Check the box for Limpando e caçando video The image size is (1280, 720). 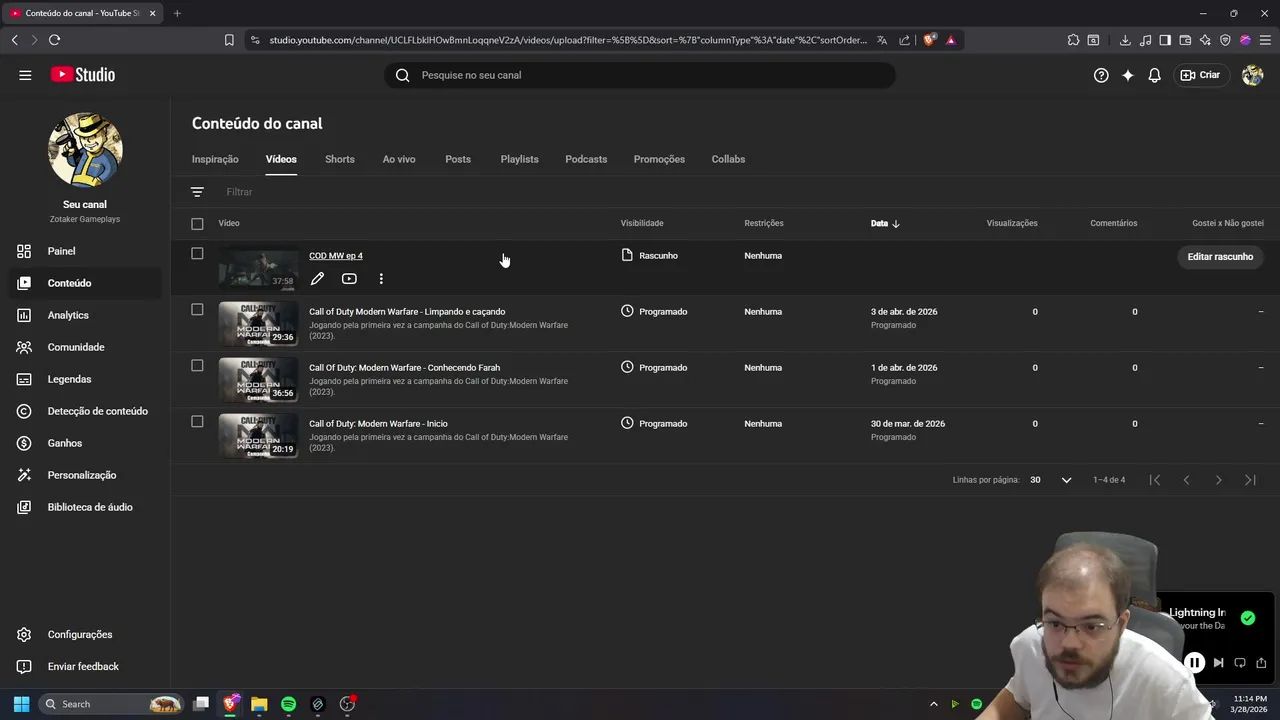point(197,310)
